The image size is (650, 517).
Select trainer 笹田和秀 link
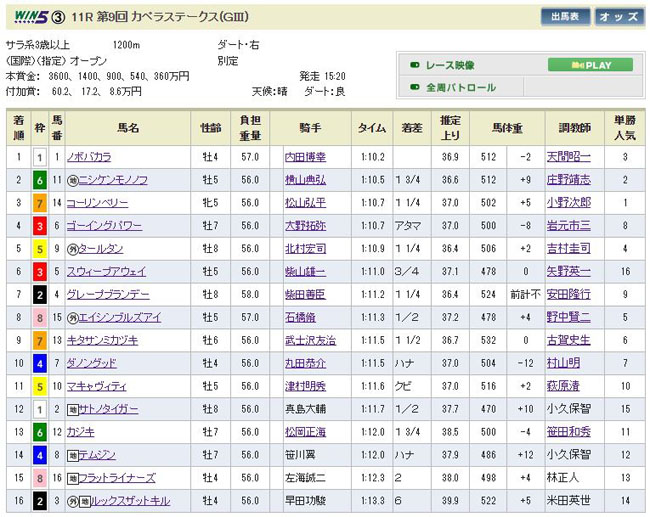pos(569,432)
